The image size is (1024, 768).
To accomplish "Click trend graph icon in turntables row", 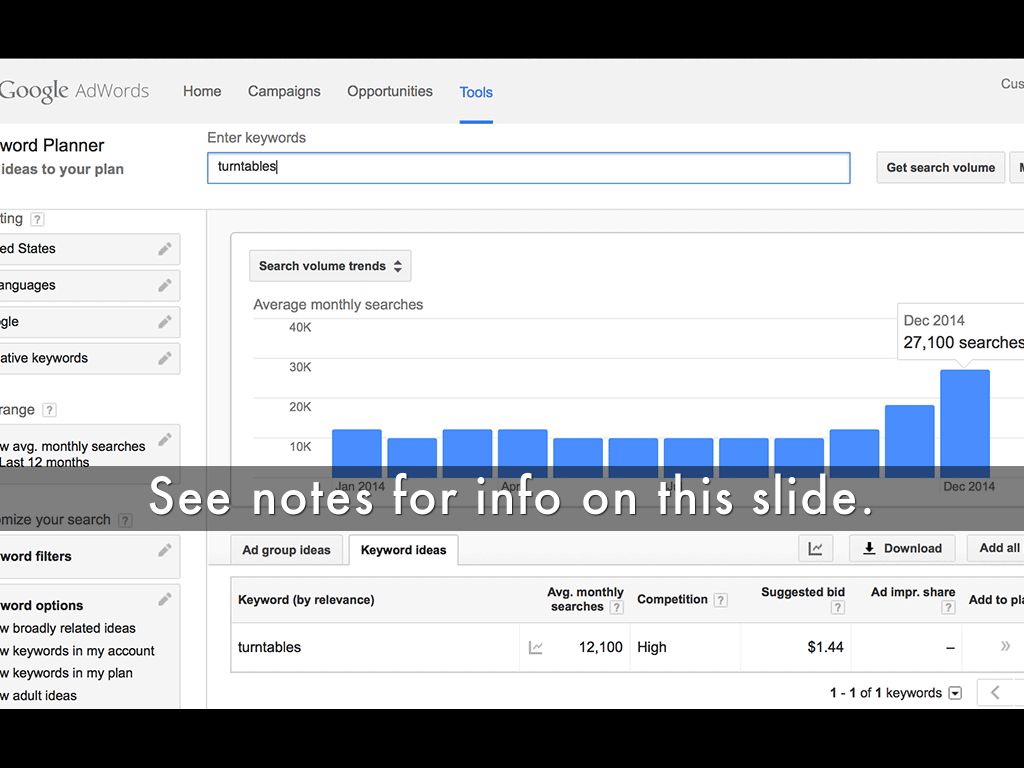I will (x=536, y=648).
